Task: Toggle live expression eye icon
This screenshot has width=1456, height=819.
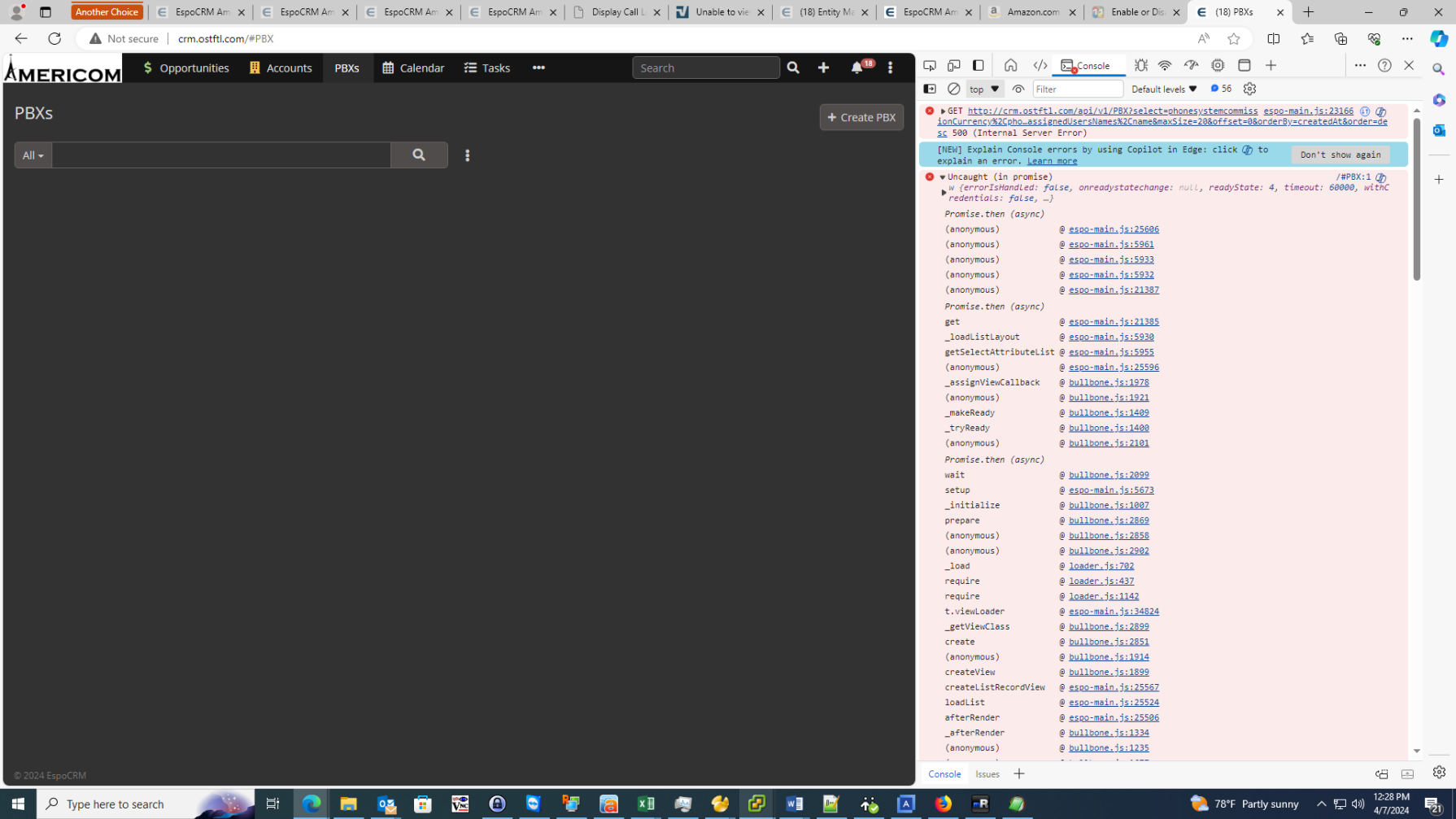Action: 1018,89
